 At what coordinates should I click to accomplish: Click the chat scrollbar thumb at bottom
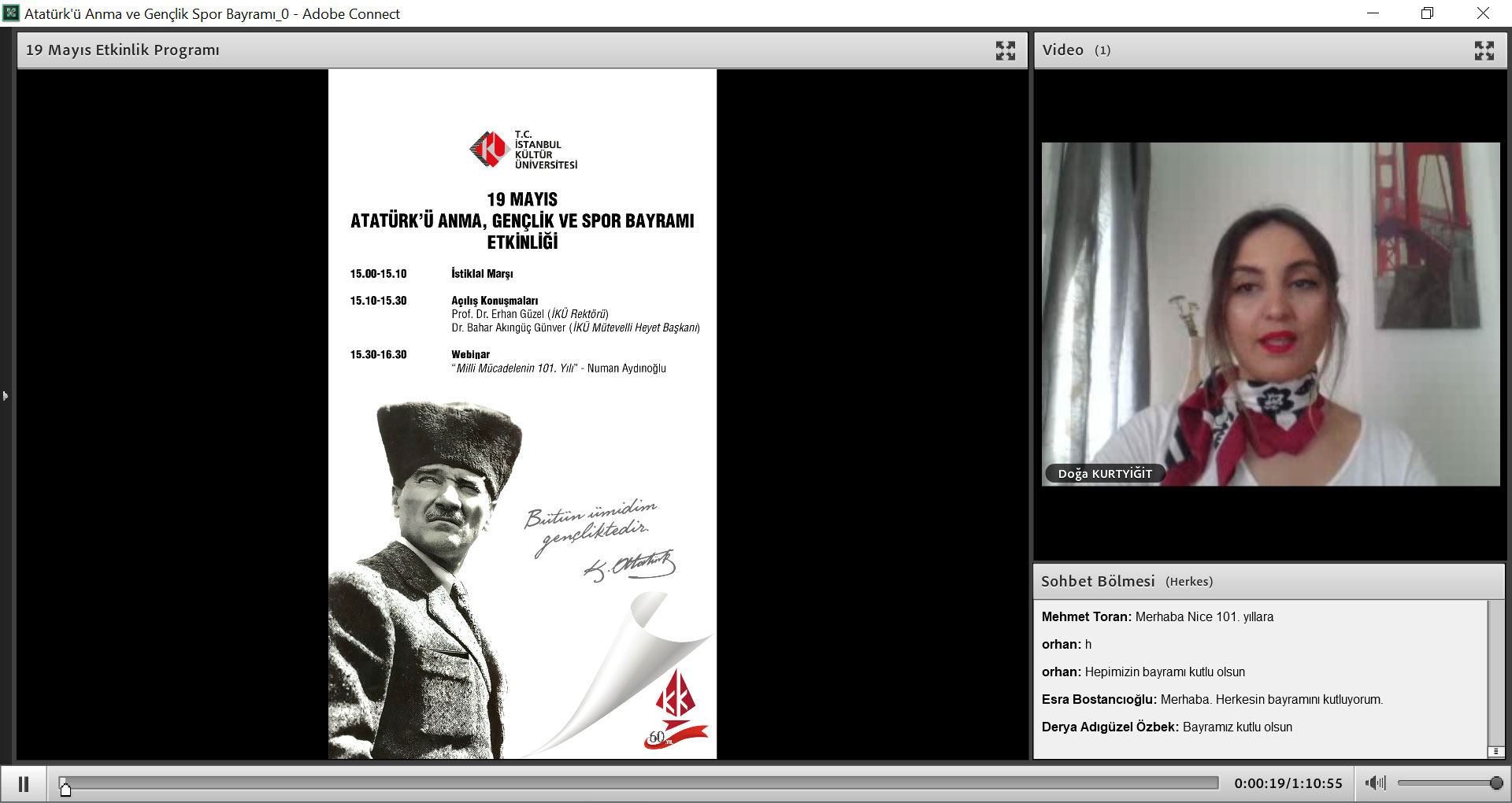click(x=1495, y=752)
